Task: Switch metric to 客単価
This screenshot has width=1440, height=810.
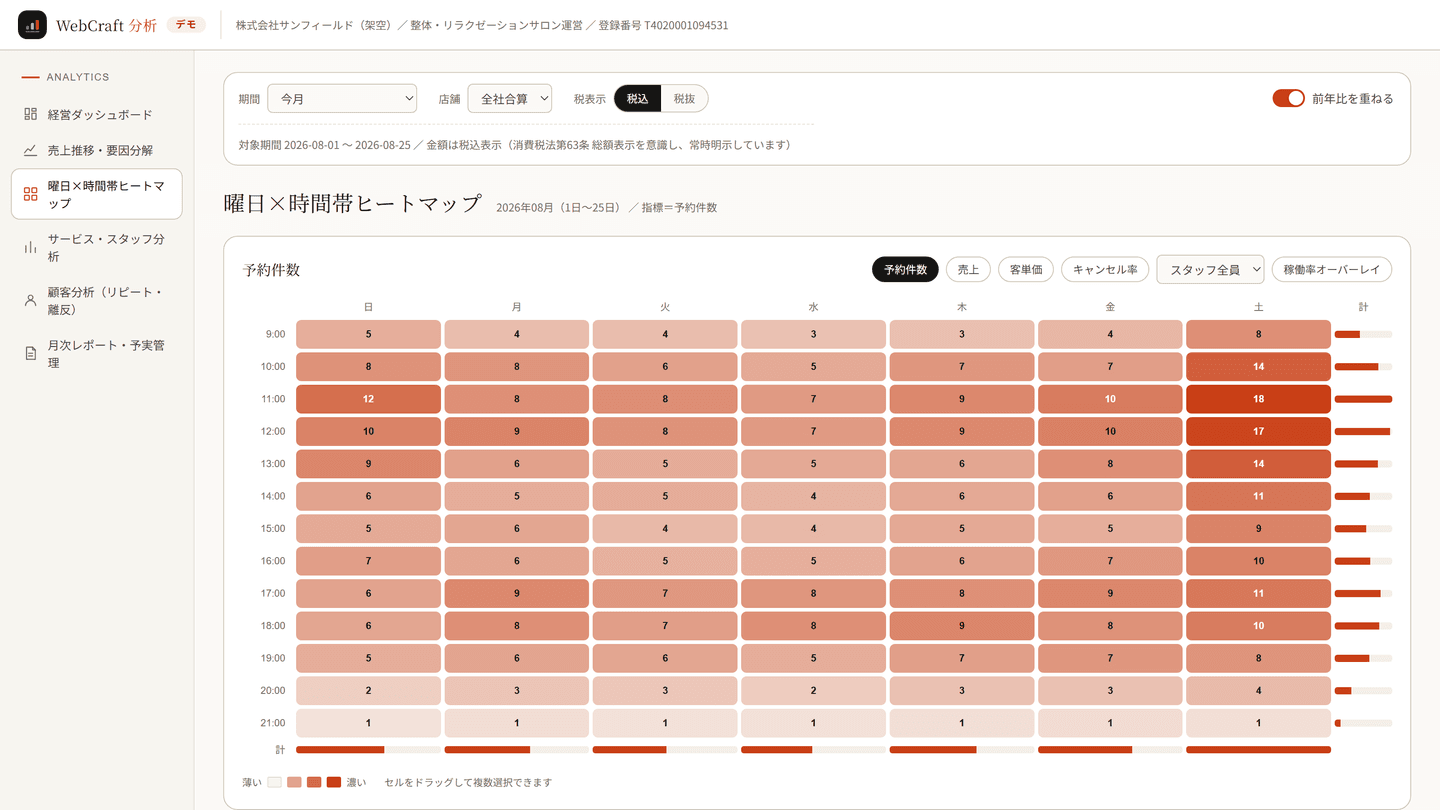Action: click(x=1026, y=269)
